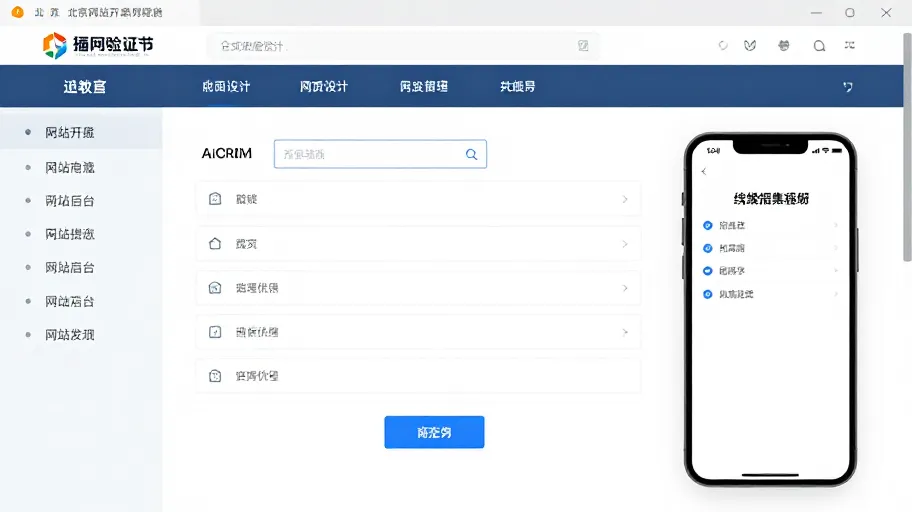The width and height of the screenshot is (912, 512).
Task: Click the fifth list row label
Action: tap(257, 376)
